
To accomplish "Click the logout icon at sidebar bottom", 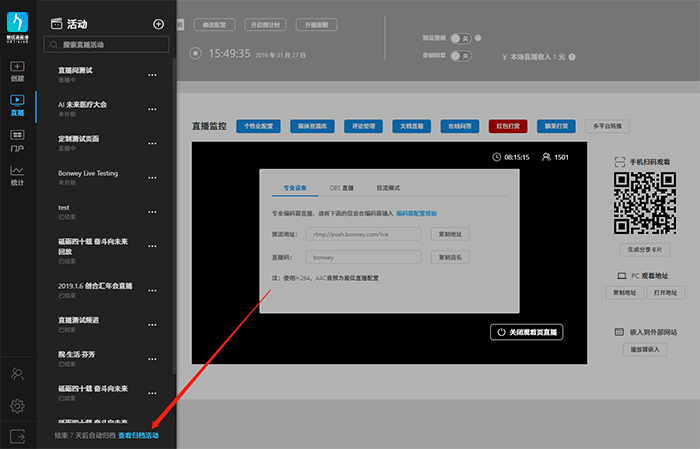I will (x=17, y=436).
